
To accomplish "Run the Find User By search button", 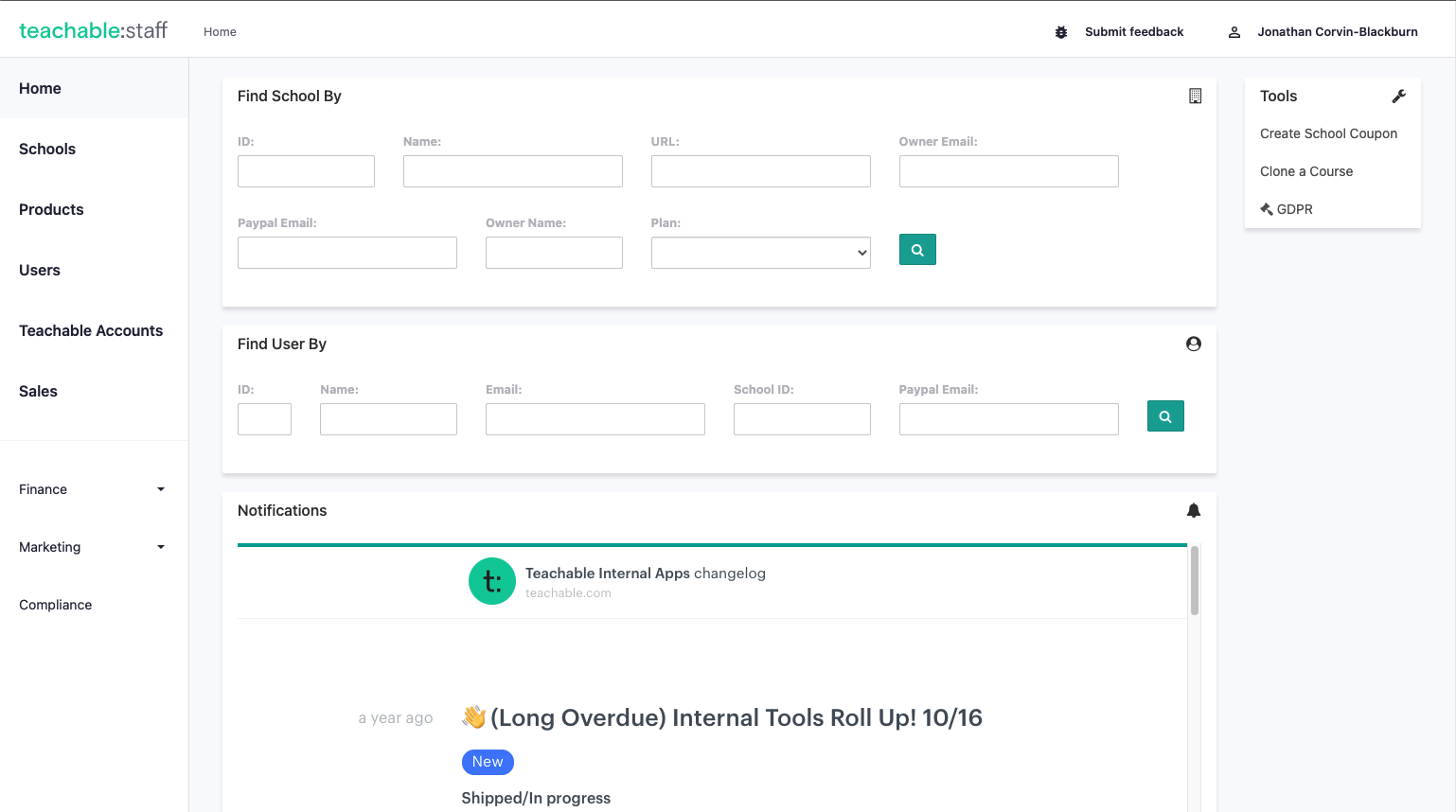I will point(1165,416).
